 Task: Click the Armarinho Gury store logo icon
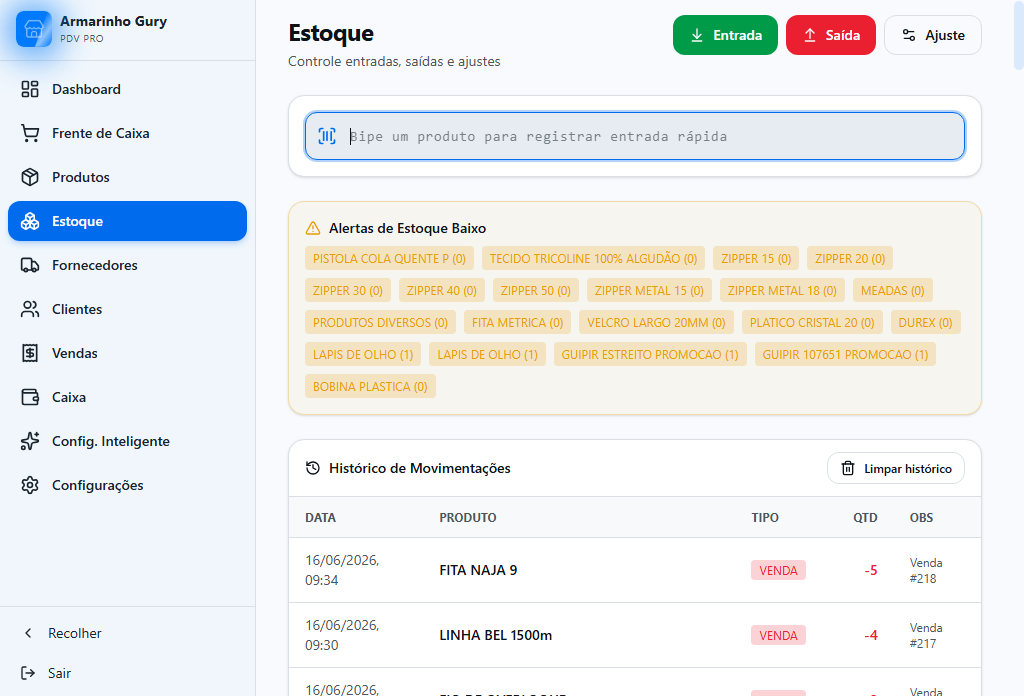34,29
